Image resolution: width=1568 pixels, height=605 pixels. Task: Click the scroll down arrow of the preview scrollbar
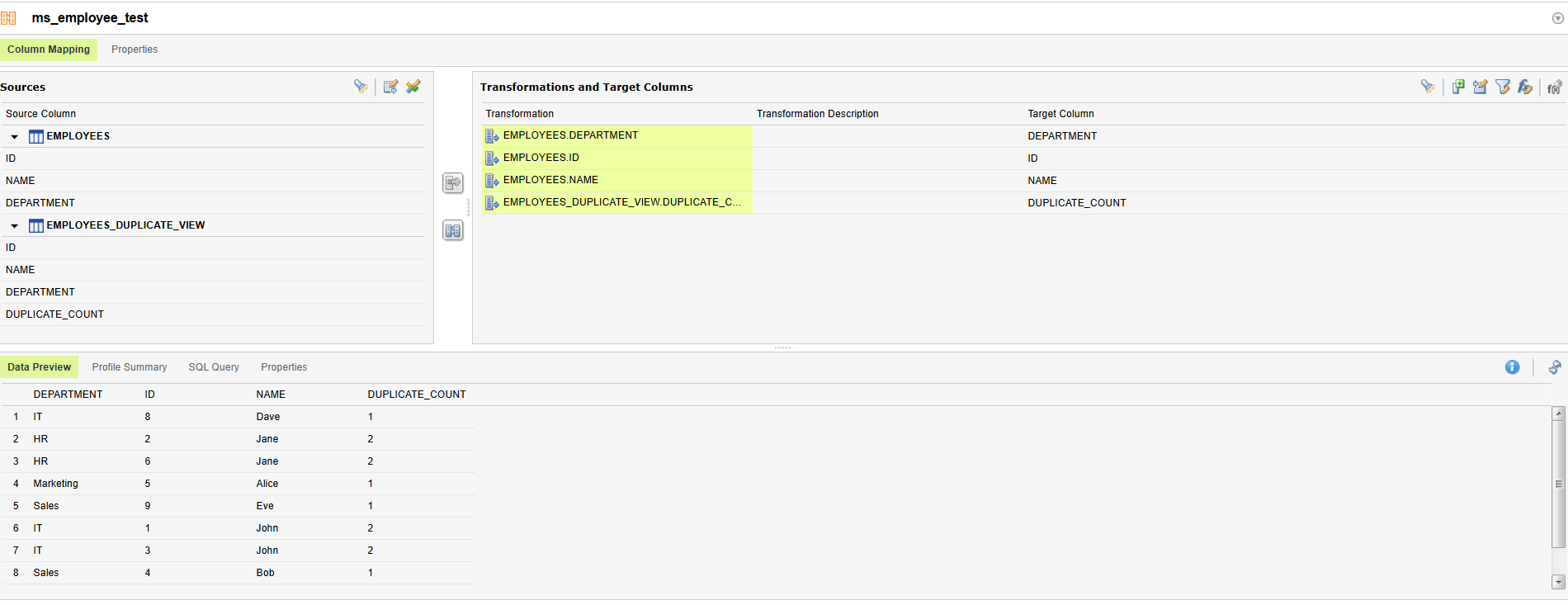pos(1559,582)
